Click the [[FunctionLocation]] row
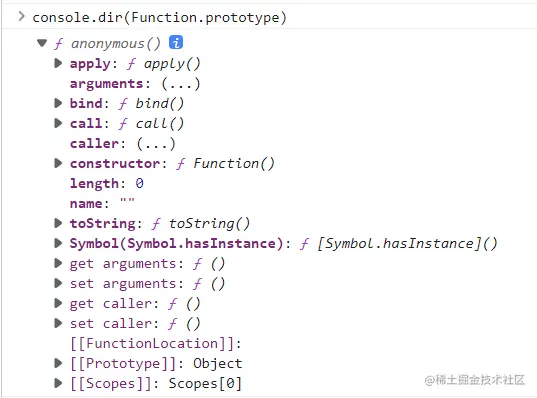 click(x=156, y=344)
